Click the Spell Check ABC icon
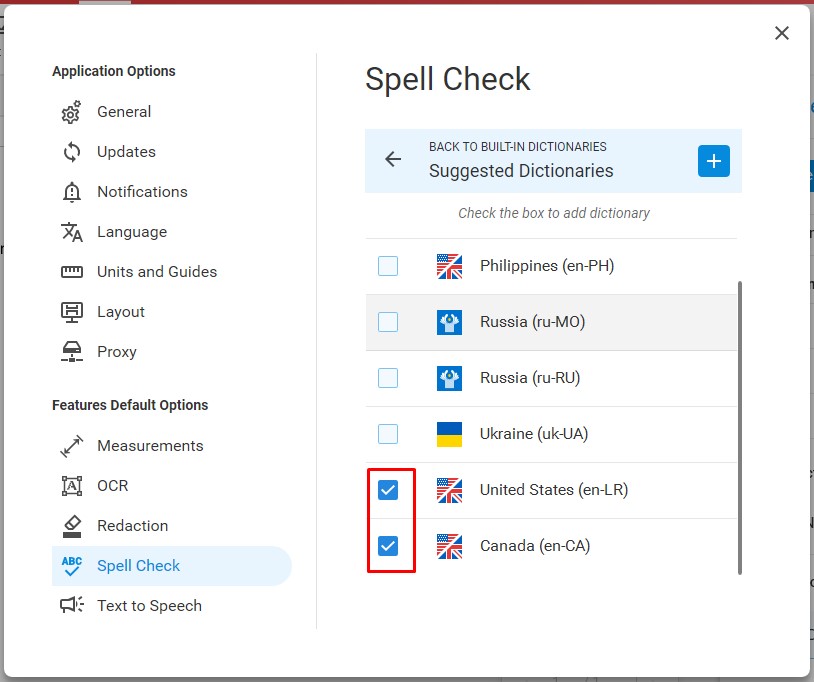Viewport: 814px width, 682px height. pos(72,566)
